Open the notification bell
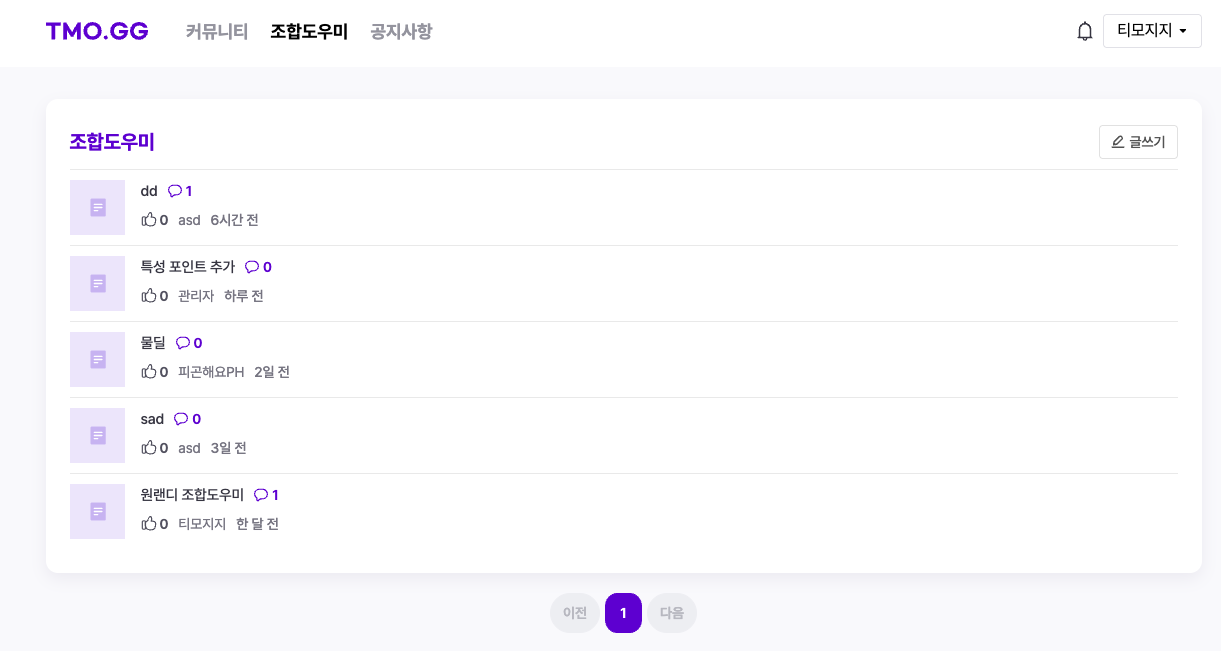Viewport: 1221px width, 651px height. click(1084, 31)
